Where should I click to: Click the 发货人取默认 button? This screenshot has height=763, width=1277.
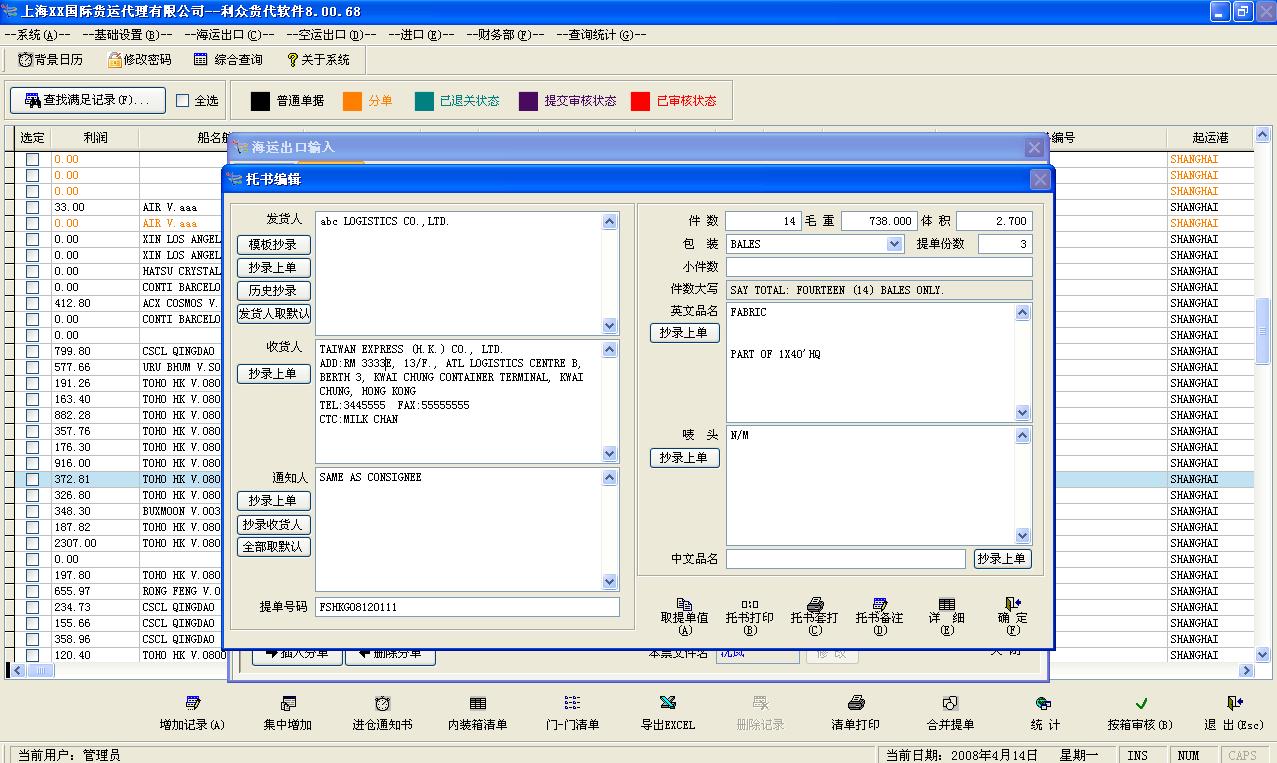tap(273, 314)
